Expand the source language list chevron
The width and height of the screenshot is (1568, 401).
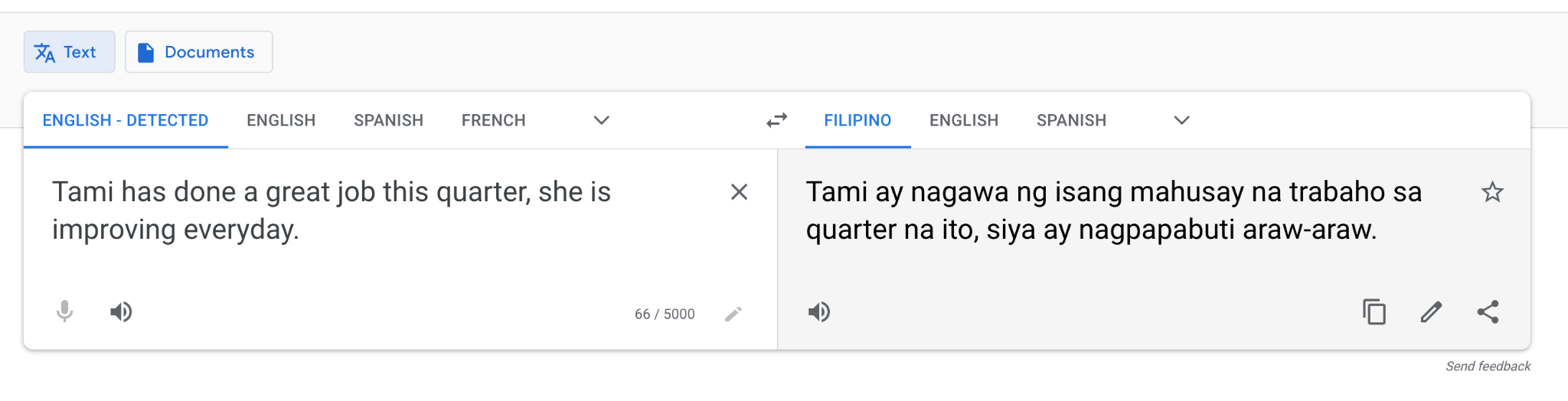(602, 120)
